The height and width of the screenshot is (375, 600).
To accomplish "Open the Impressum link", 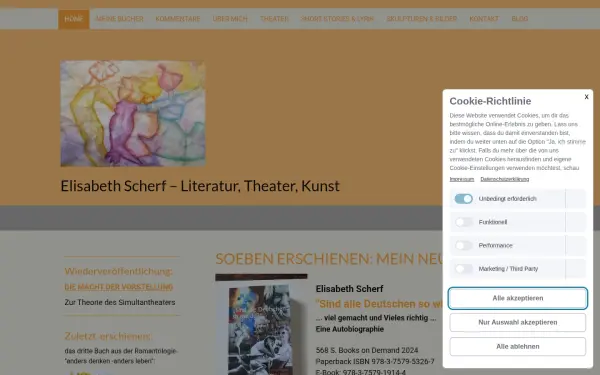I will tap(461, 179).
